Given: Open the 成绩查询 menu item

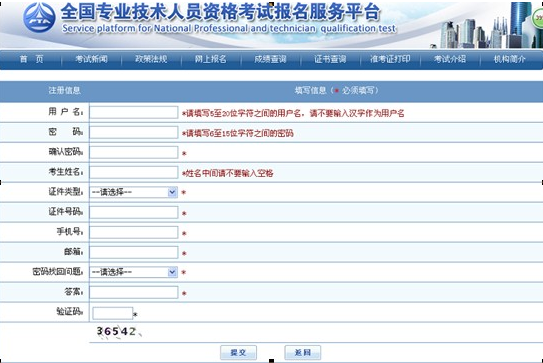Looking at the screenshot, I should pyautogui.click(x=270, y=59).
